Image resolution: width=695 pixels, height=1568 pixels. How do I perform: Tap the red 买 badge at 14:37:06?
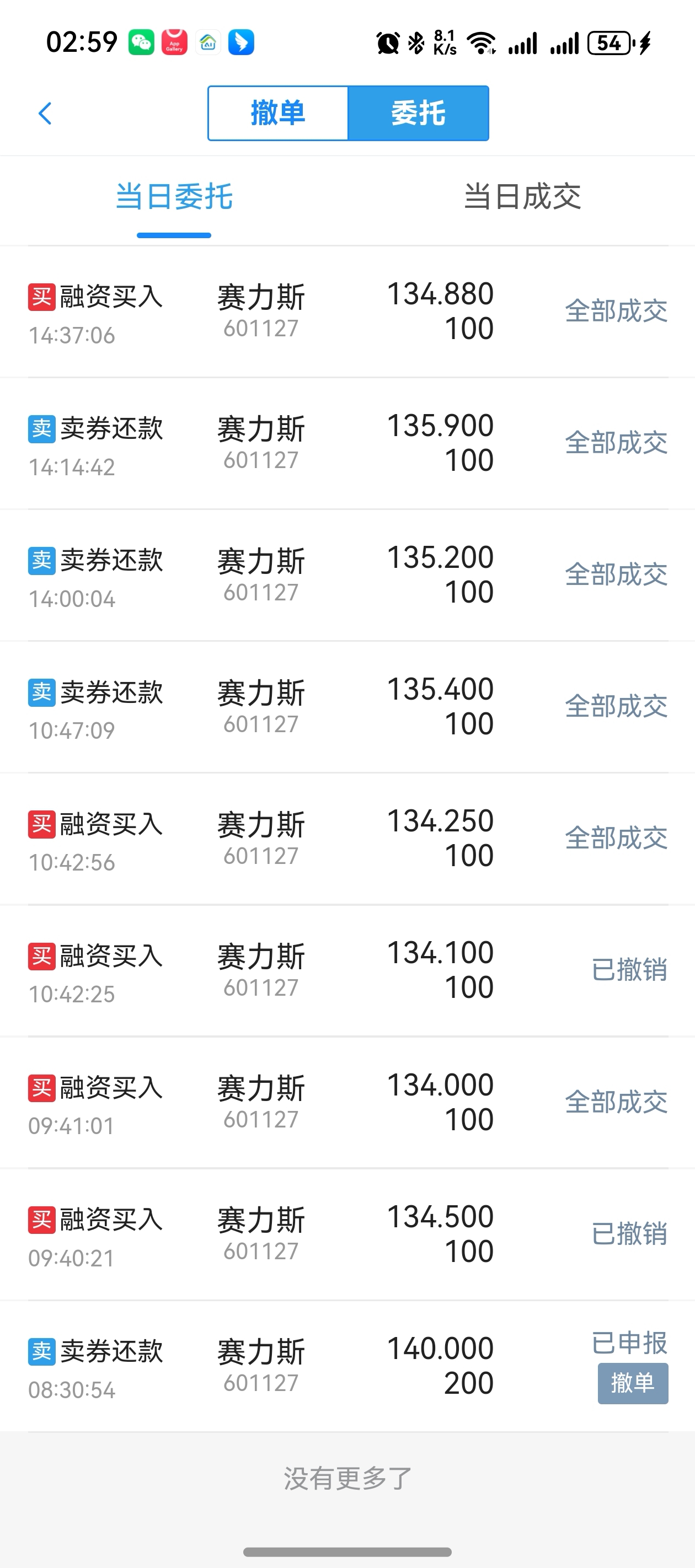point(42,297)
